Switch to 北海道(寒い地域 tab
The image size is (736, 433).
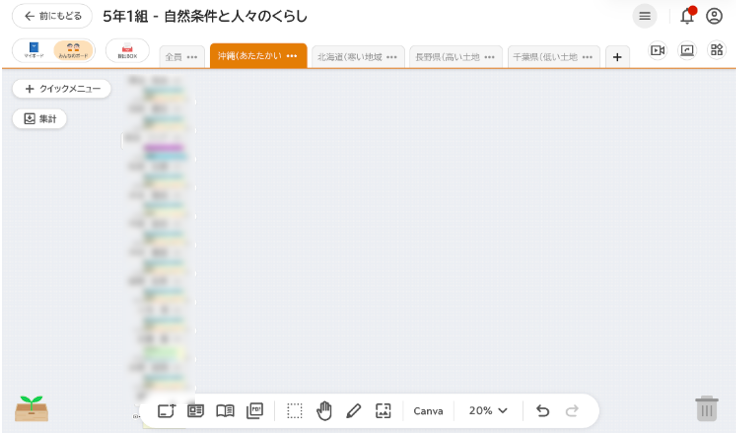(350, 57)
